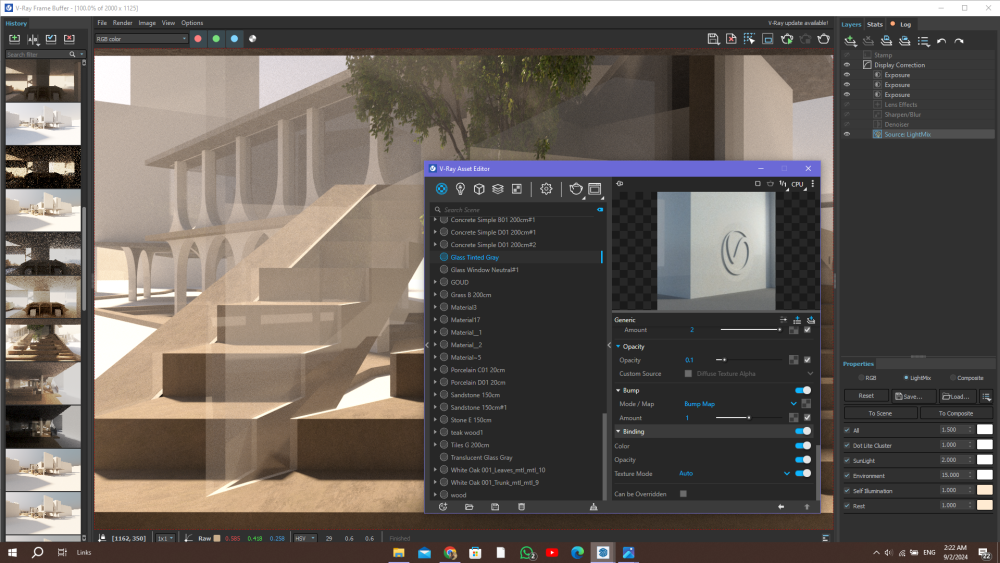Click the undo arrow in the Layers panel

coord(942,41)
